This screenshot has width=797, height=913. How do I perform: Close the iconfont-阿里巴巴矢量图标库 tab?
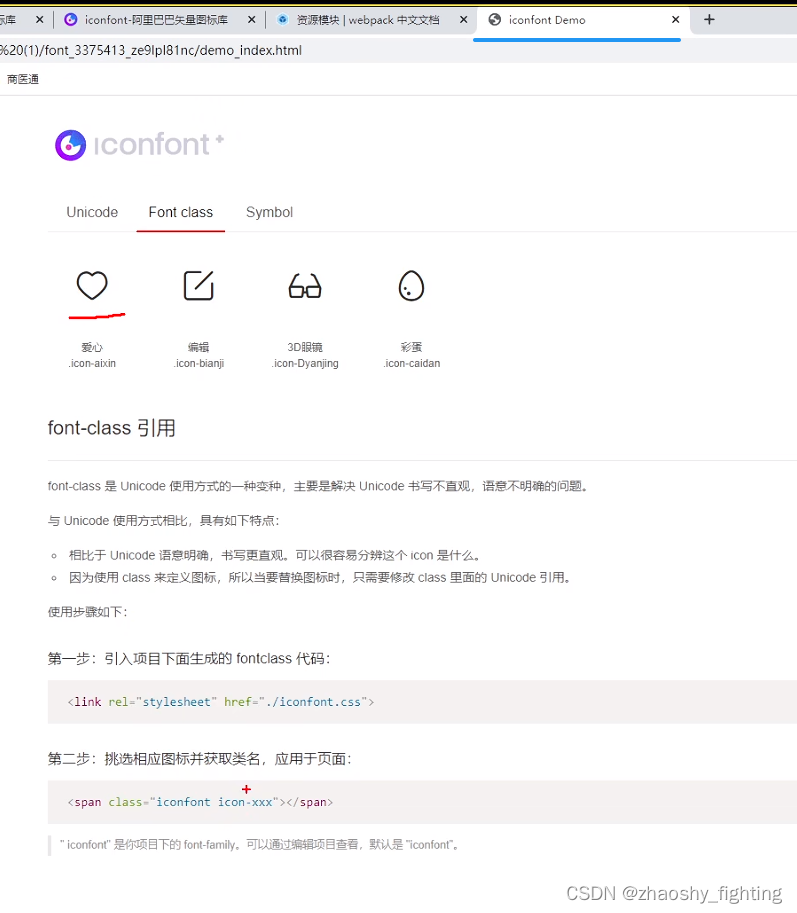pyautogui.click(x=252, y=20)
